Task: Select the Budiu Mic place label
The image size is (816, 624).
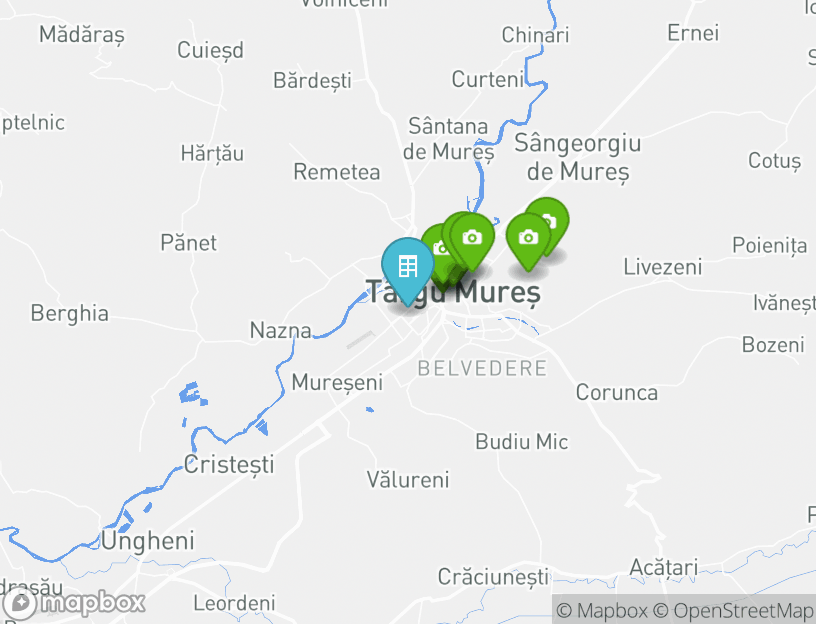Action: (x=521, y=442)
